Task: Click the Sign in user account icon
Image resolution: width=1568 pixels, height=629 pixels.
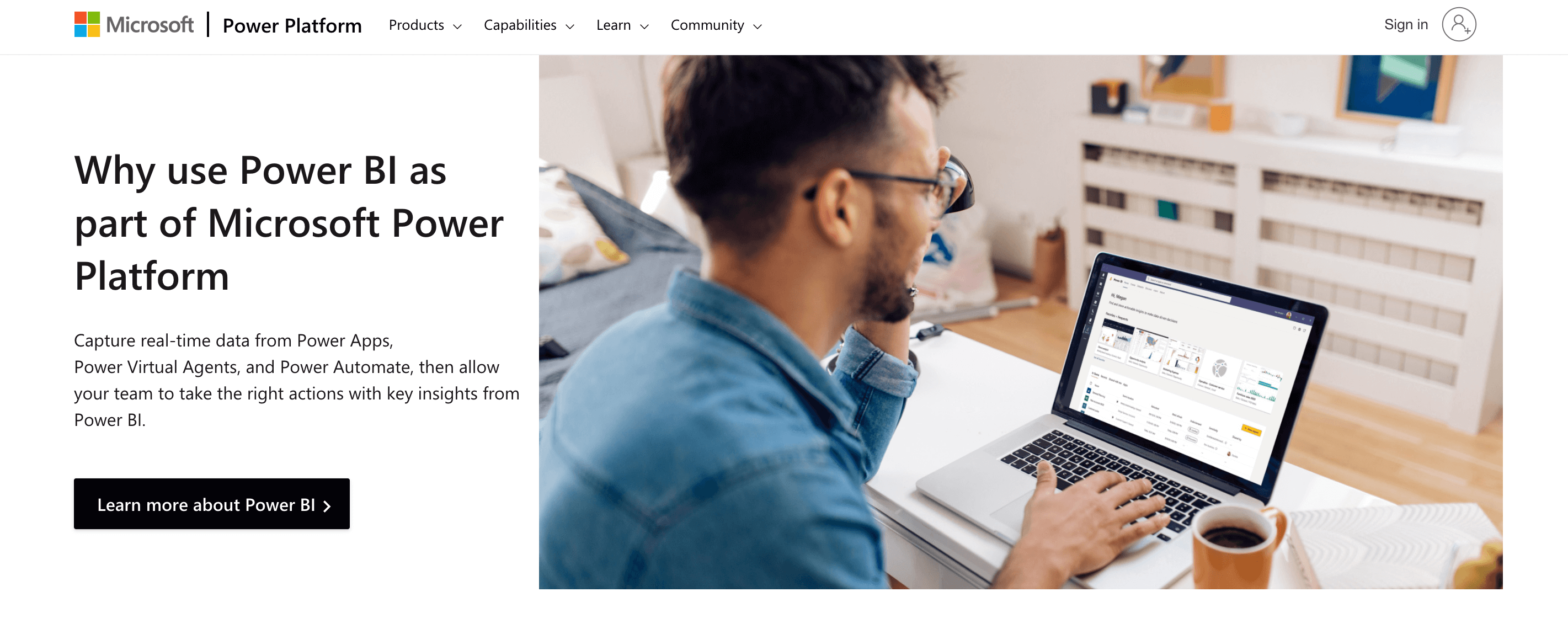Action: coord(1460,24)
